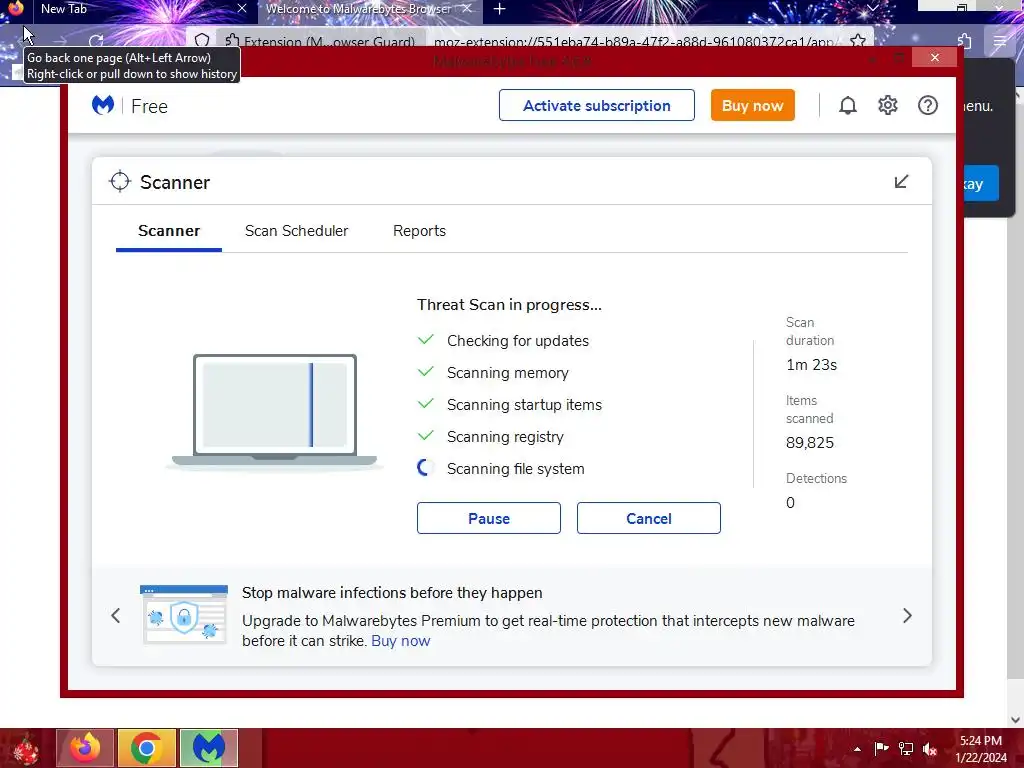Click the muted volume tray icon

[x=930, y=748]
